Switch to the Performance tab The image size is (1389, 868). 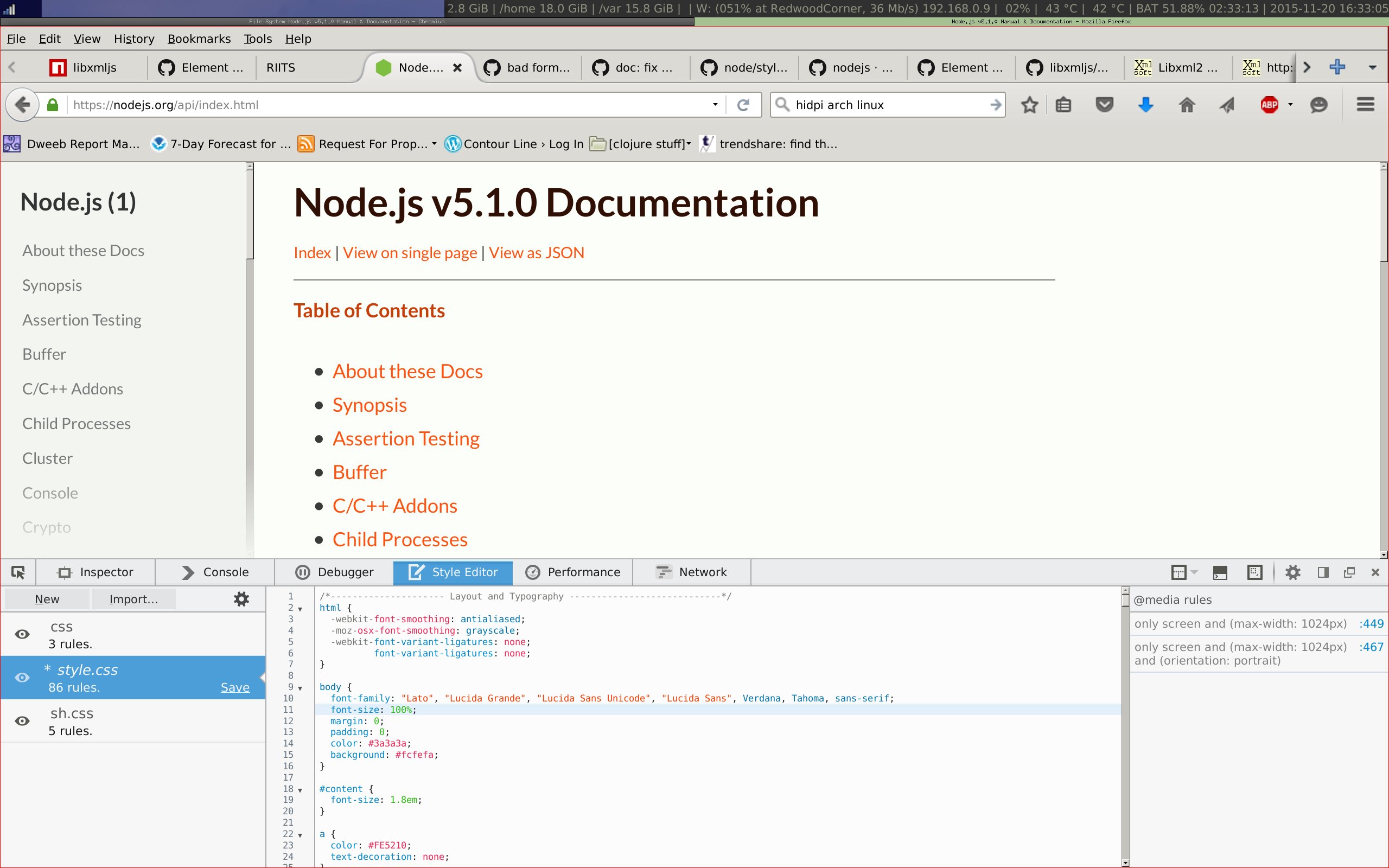pos(573,572)
